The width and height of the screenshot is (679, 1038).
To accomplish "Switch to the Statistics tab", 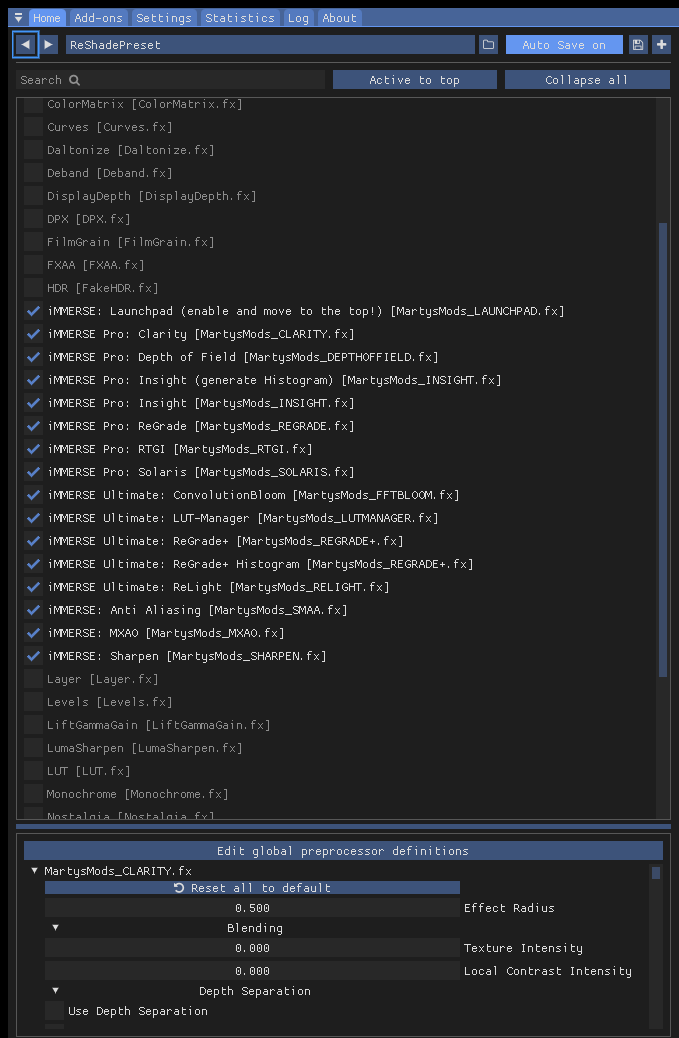I will (240, 18).
